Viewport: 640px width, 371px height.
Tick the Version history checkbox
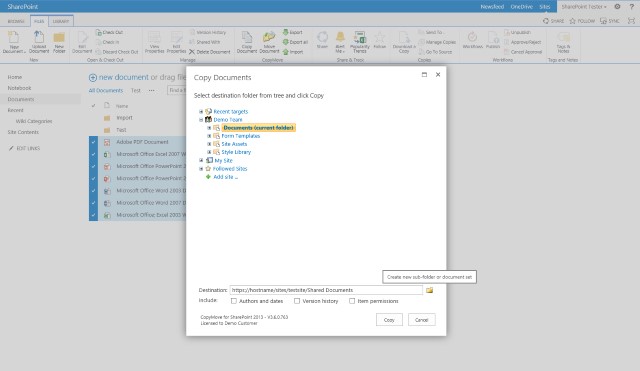(297, 301)
